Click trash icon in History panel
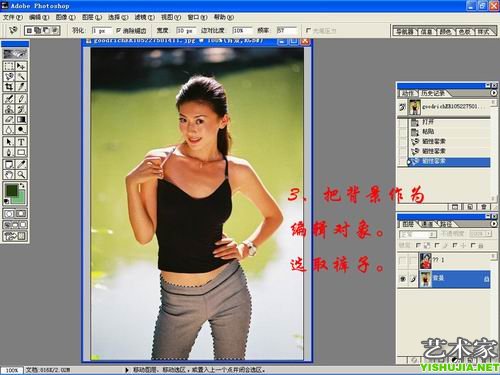The width and height of the screenshot is (500, 375). [x=484, y=207]
